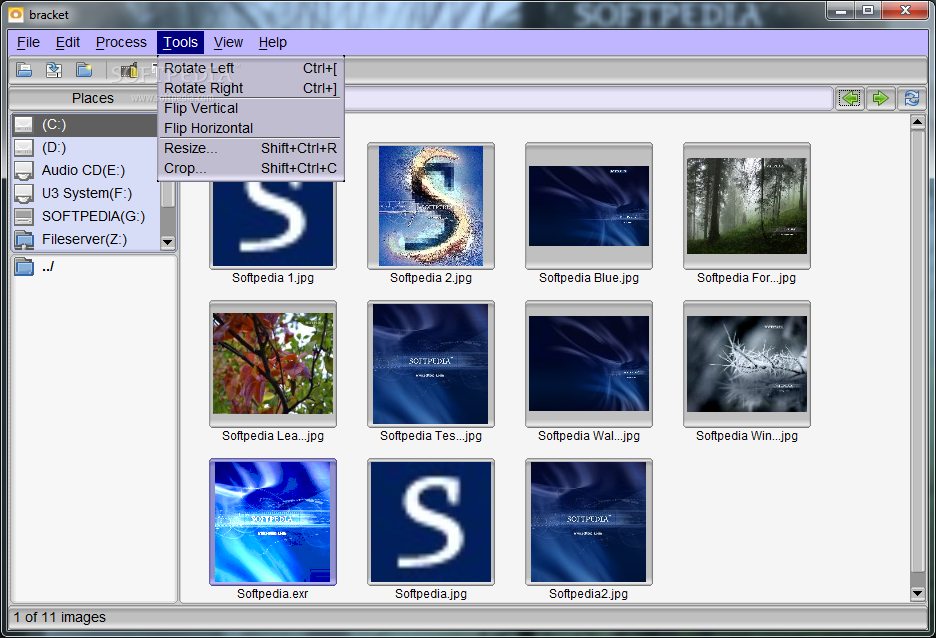Click the open file toolbar icon
This screenshot has width=936, height=638.
tap(24, 70)
